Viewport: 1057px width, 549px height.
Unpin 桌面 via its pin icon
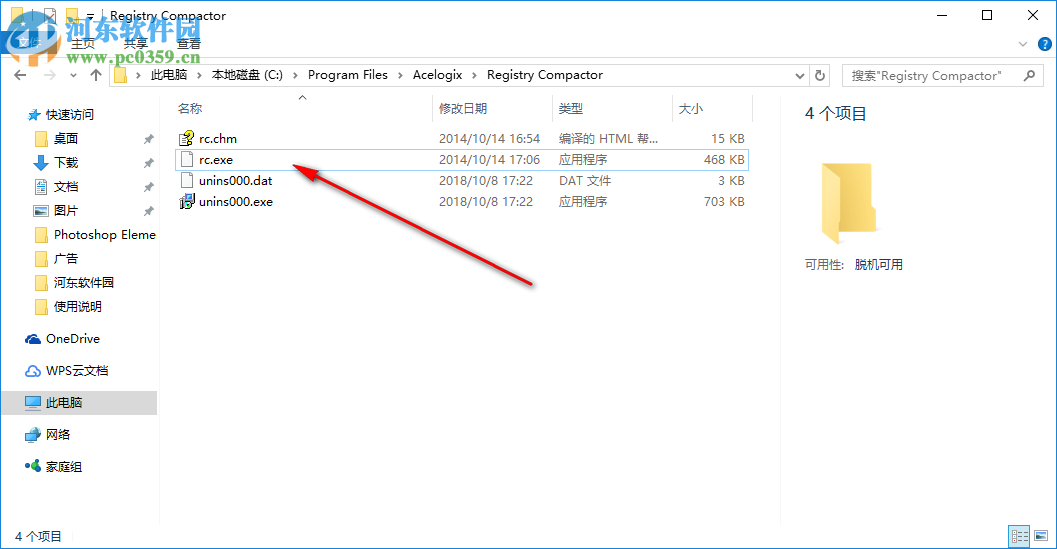[148, 139]
